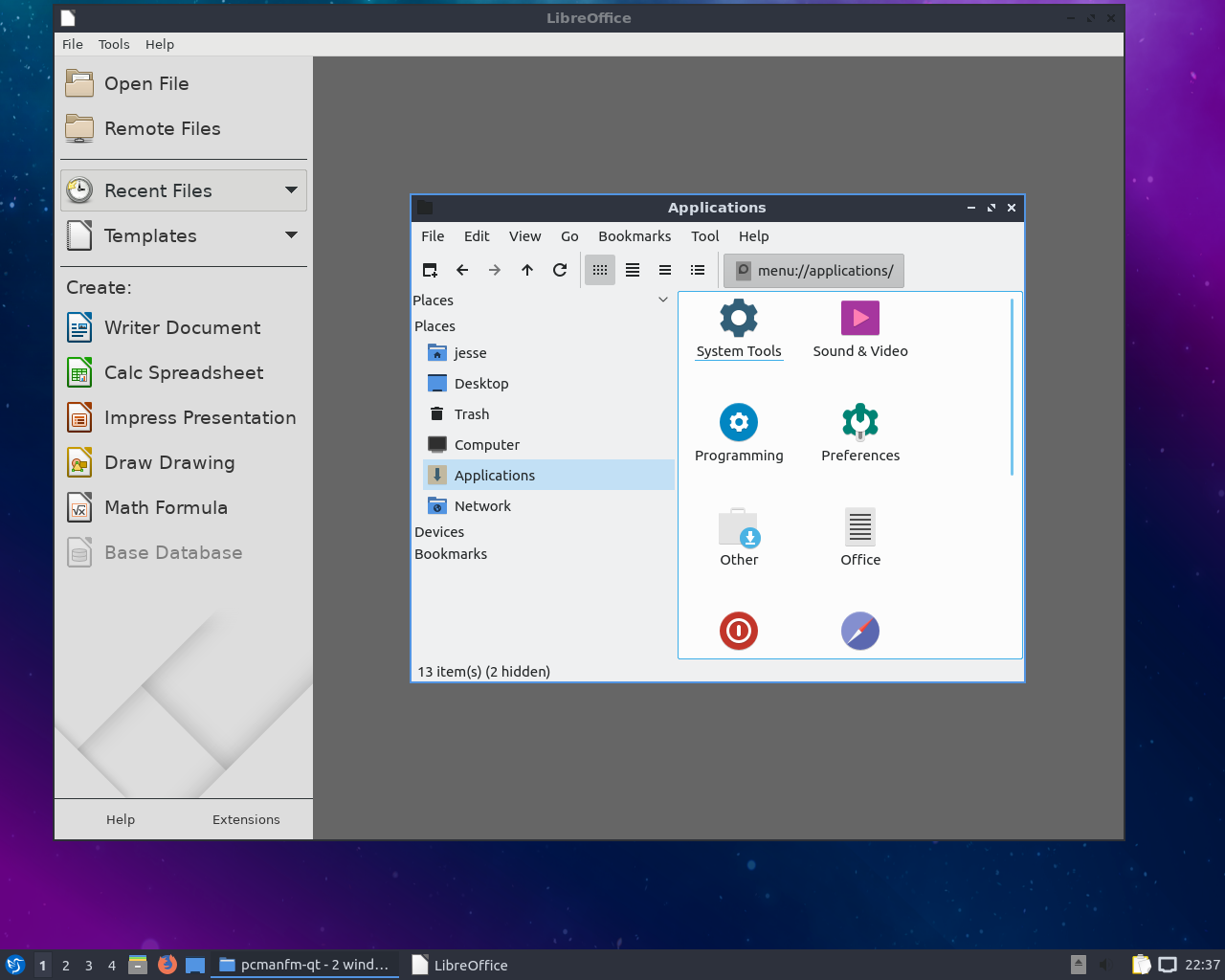Create a new Math Formula
This screenshot has width=1225, height=980.
184,507
